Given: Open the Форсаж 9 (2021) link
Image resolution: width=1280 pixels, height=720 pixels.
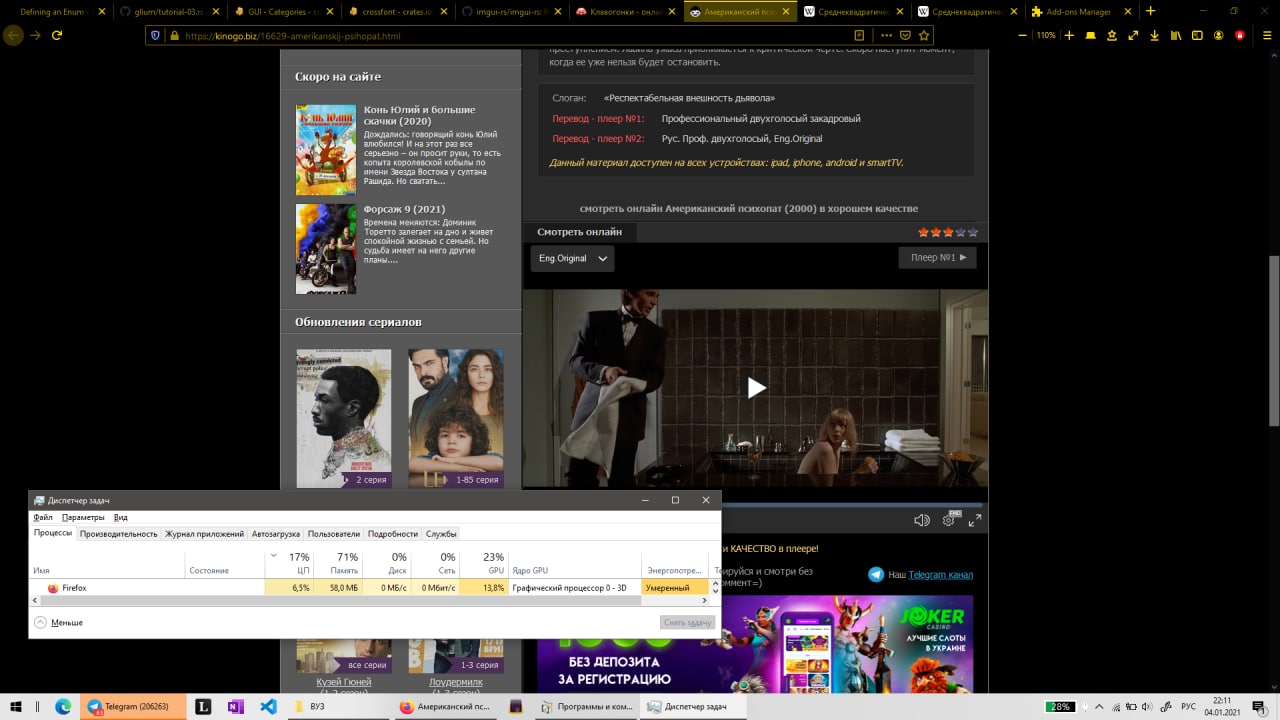Looking at the screenshot, I should (x=405, y=209).
